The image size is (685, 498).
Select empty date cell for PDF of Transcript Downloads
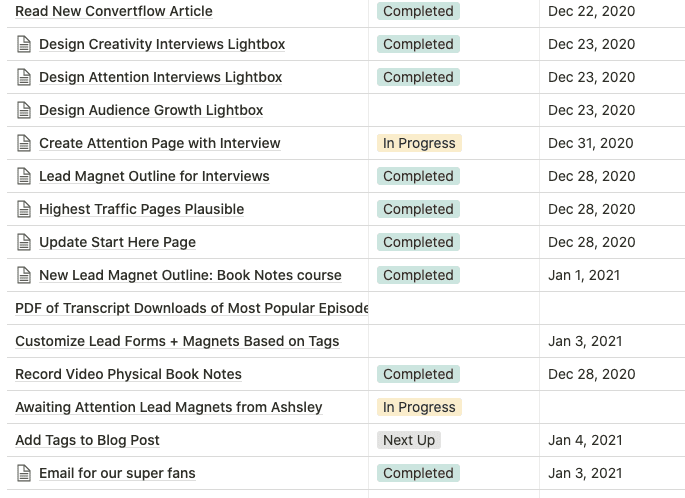pyautogui.click(x=612, y=308)
